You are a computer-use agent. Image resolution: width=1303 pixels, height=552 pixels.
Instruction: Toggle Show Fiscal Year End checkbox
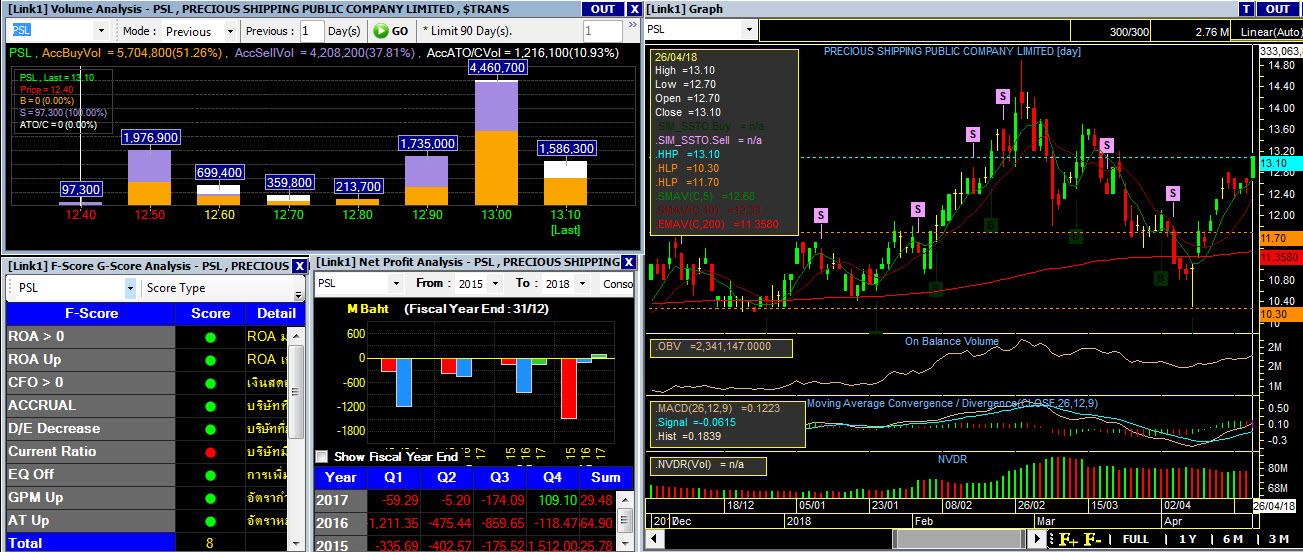coord(322,456)
